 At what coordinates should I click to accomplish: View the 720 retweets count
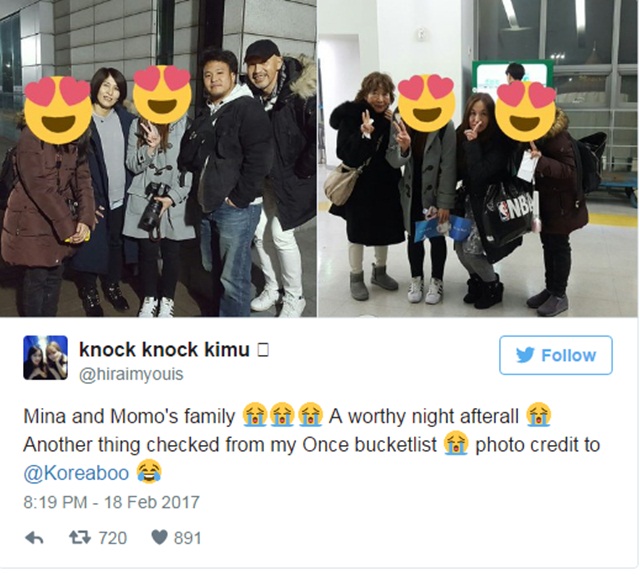pos(113,538)
